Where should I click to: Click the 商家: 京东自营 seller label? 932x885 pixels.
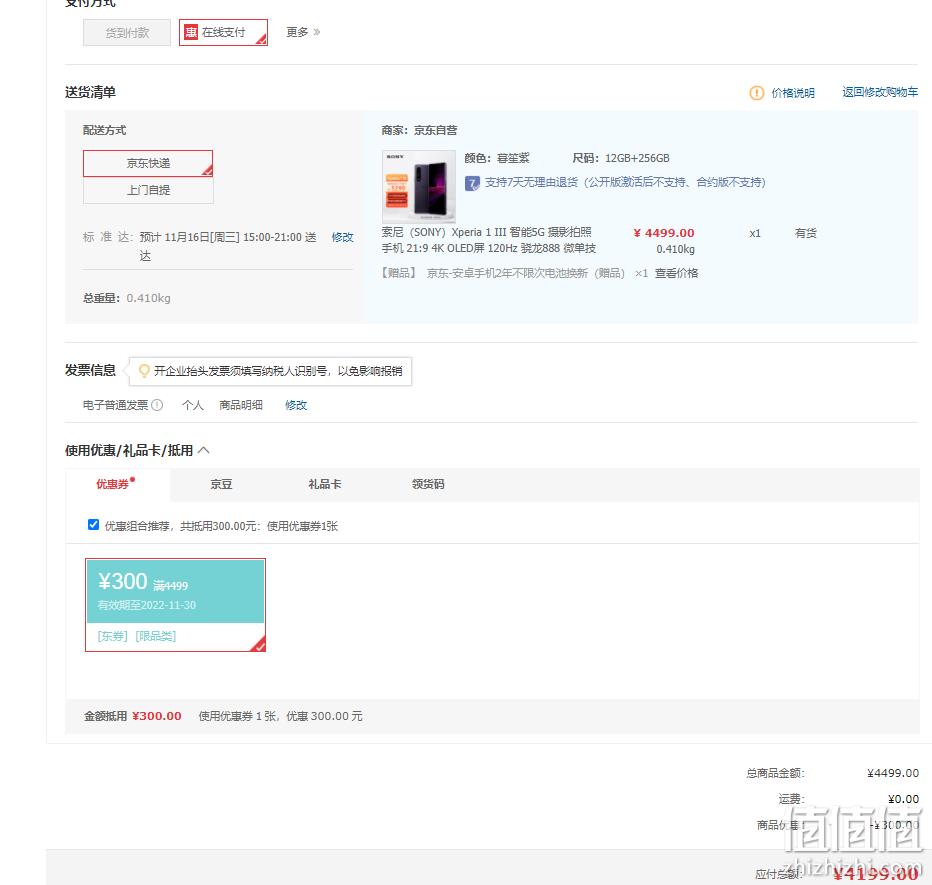pos(419,130)
